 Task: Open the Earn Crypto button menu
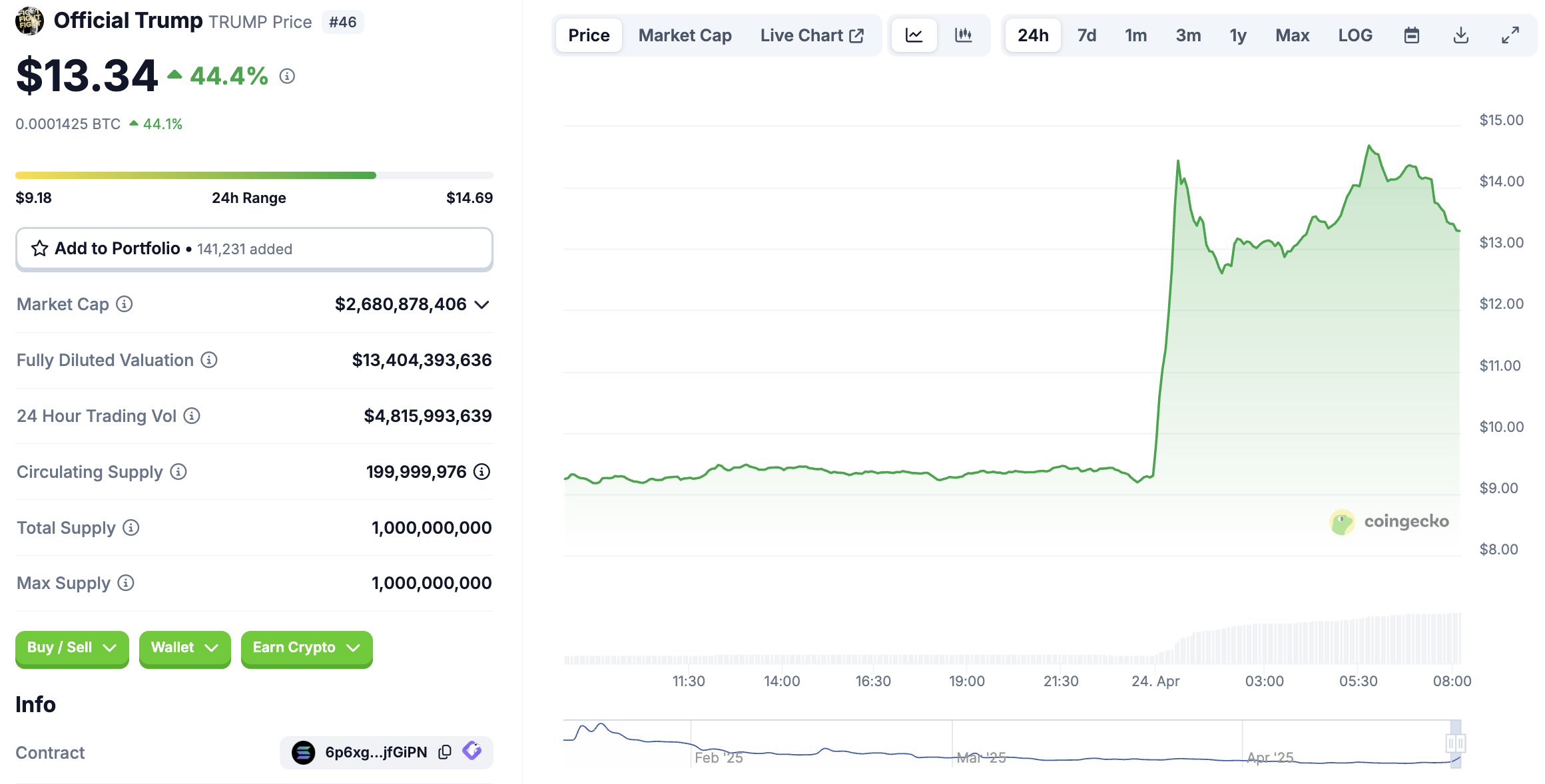[x=306, y=648]
